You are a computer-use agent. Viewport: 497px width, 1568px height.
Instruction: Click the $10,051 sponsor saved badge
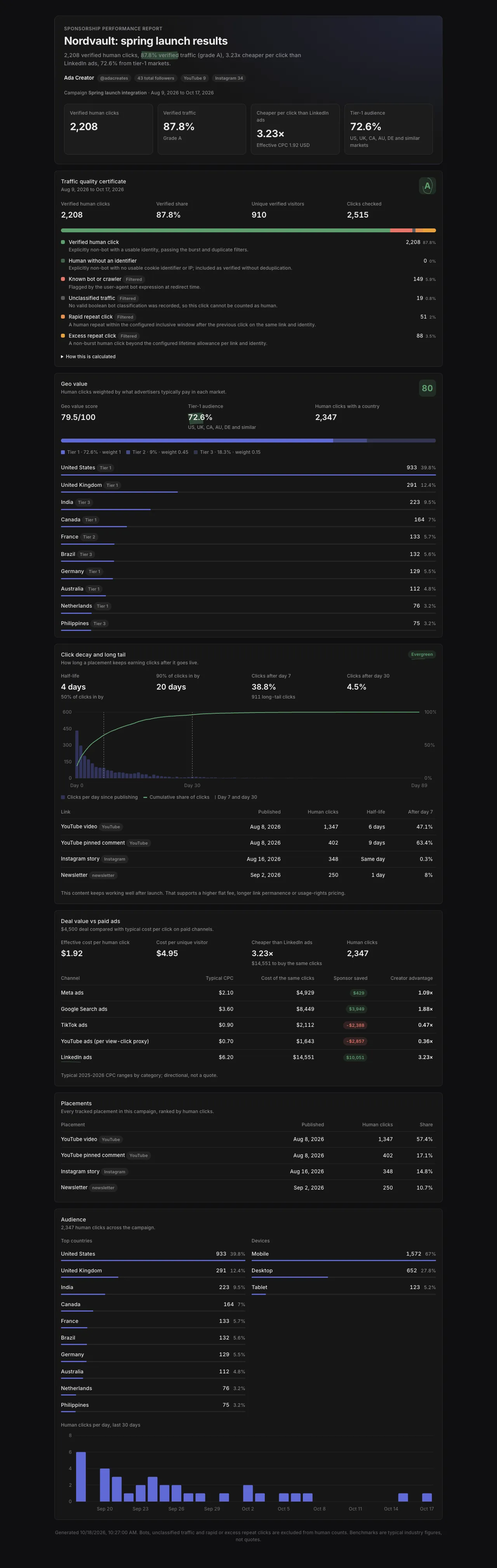point(355,1057)
